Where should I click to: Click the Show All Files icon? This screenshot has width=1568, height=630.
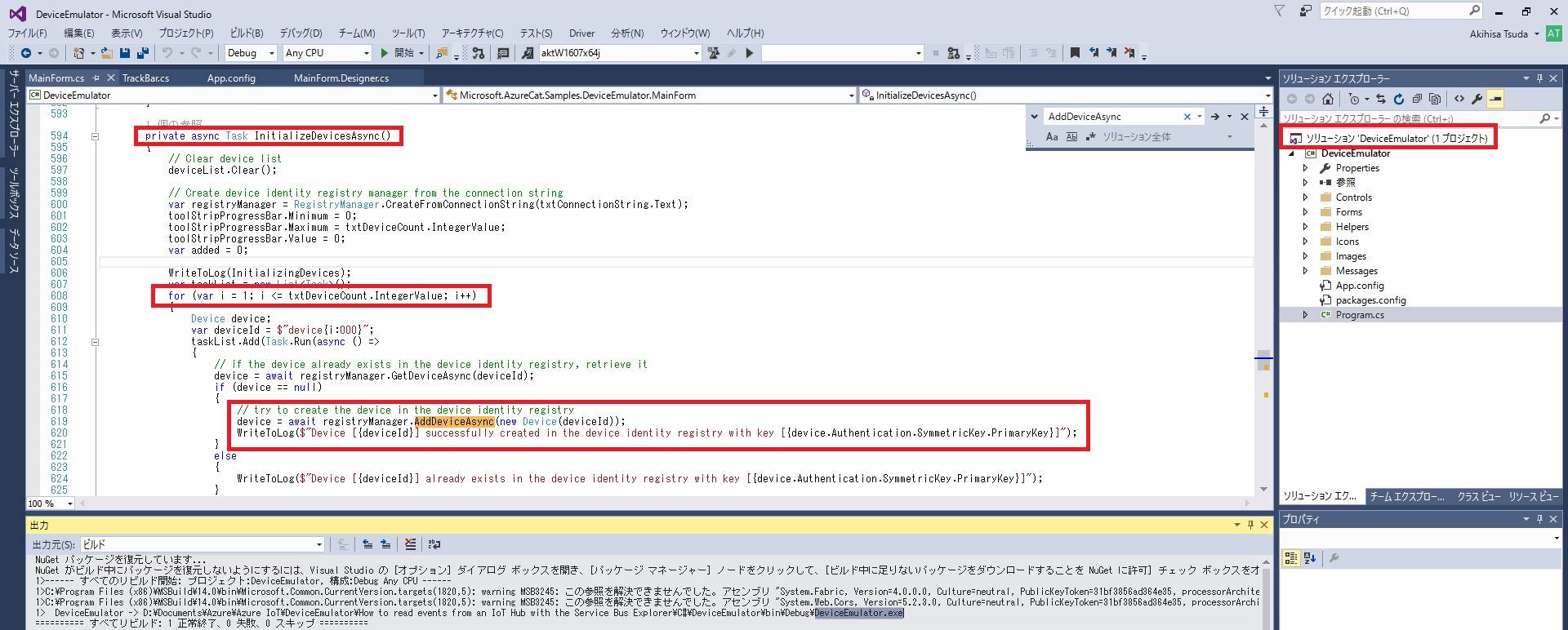1435,99
